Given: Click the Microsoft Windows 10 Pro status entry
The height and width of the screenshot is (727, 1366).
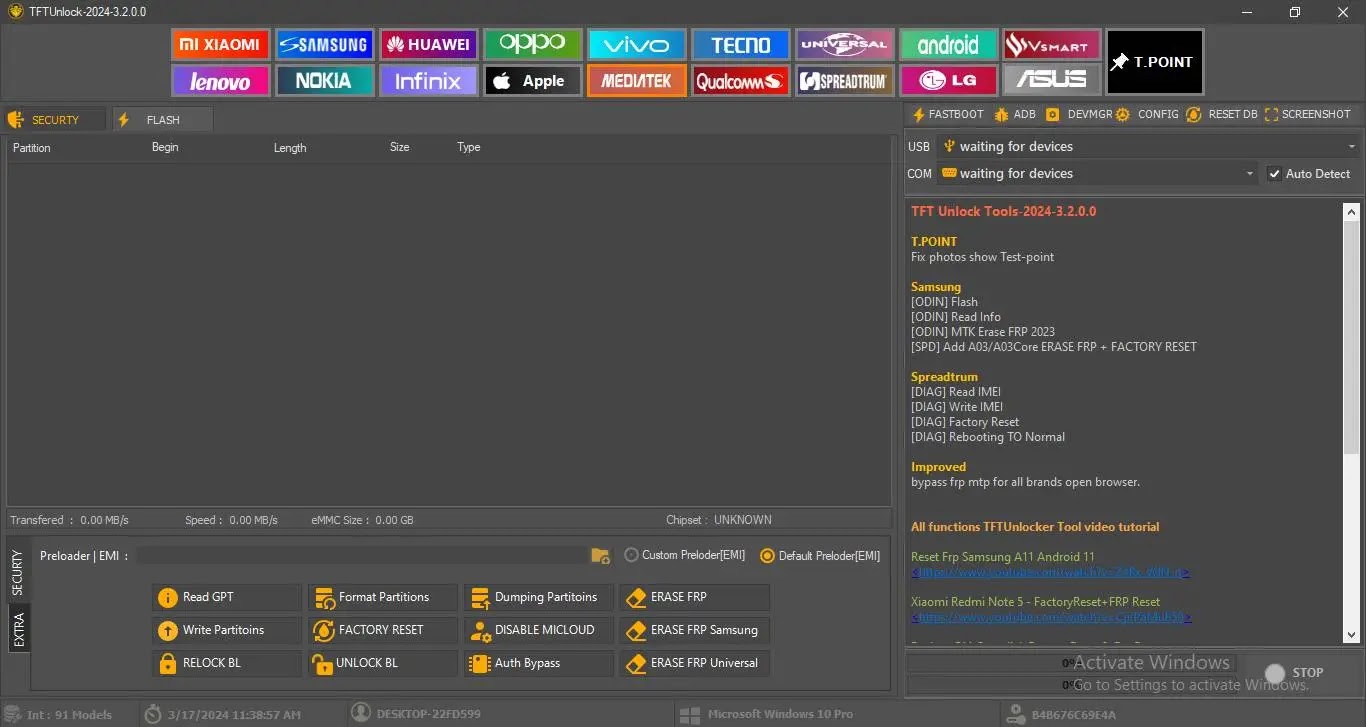Looking at the screenshot, I should [766, 714].
